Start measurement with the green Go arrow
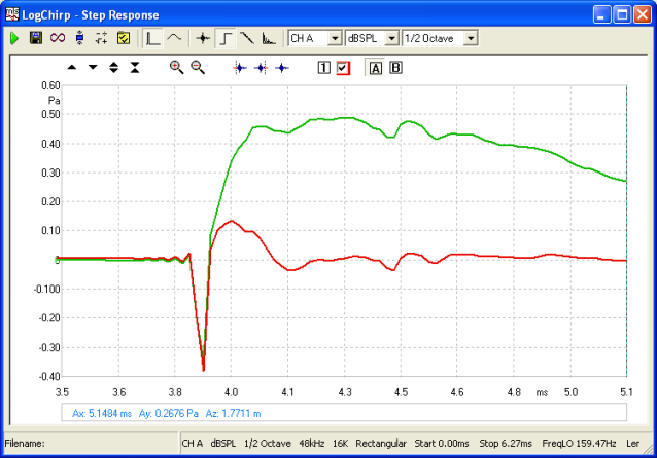657x458 pixels. coord(14,39)
